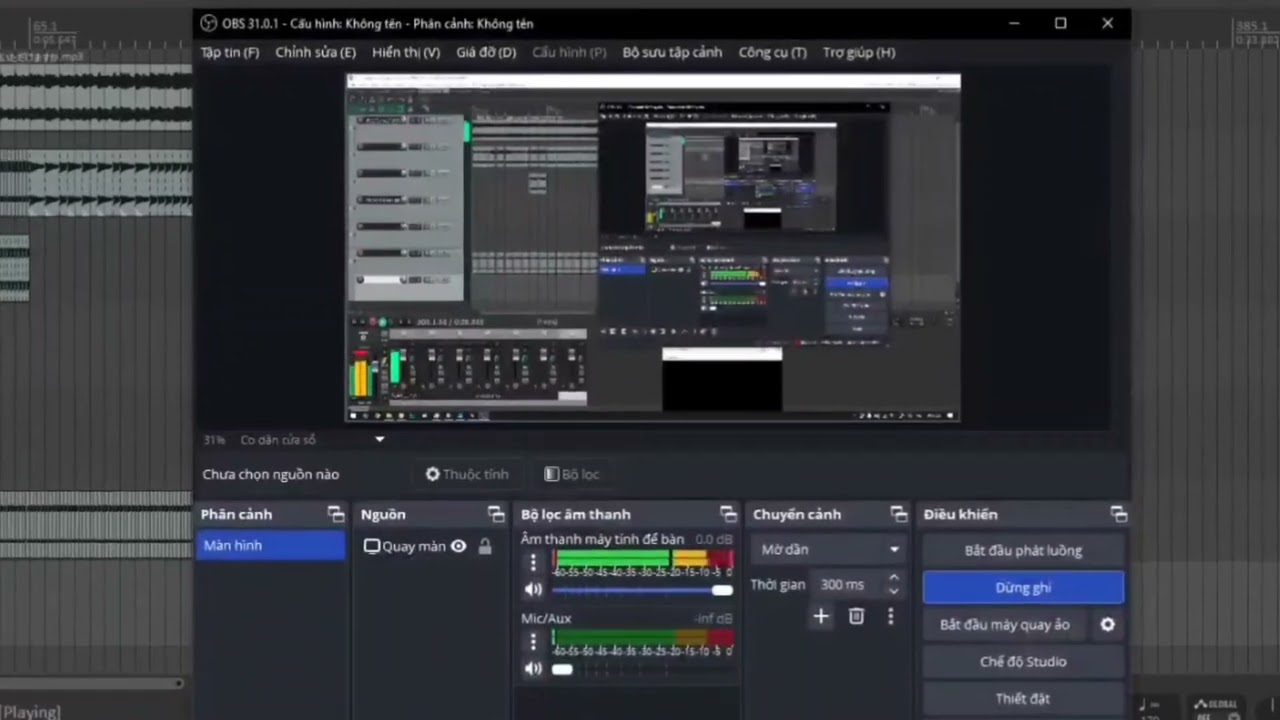The height and width of the screenshot is (720, 1280).
Task: Mute the Mic/Aux speaker icon
Action: (x=533, y=669)
